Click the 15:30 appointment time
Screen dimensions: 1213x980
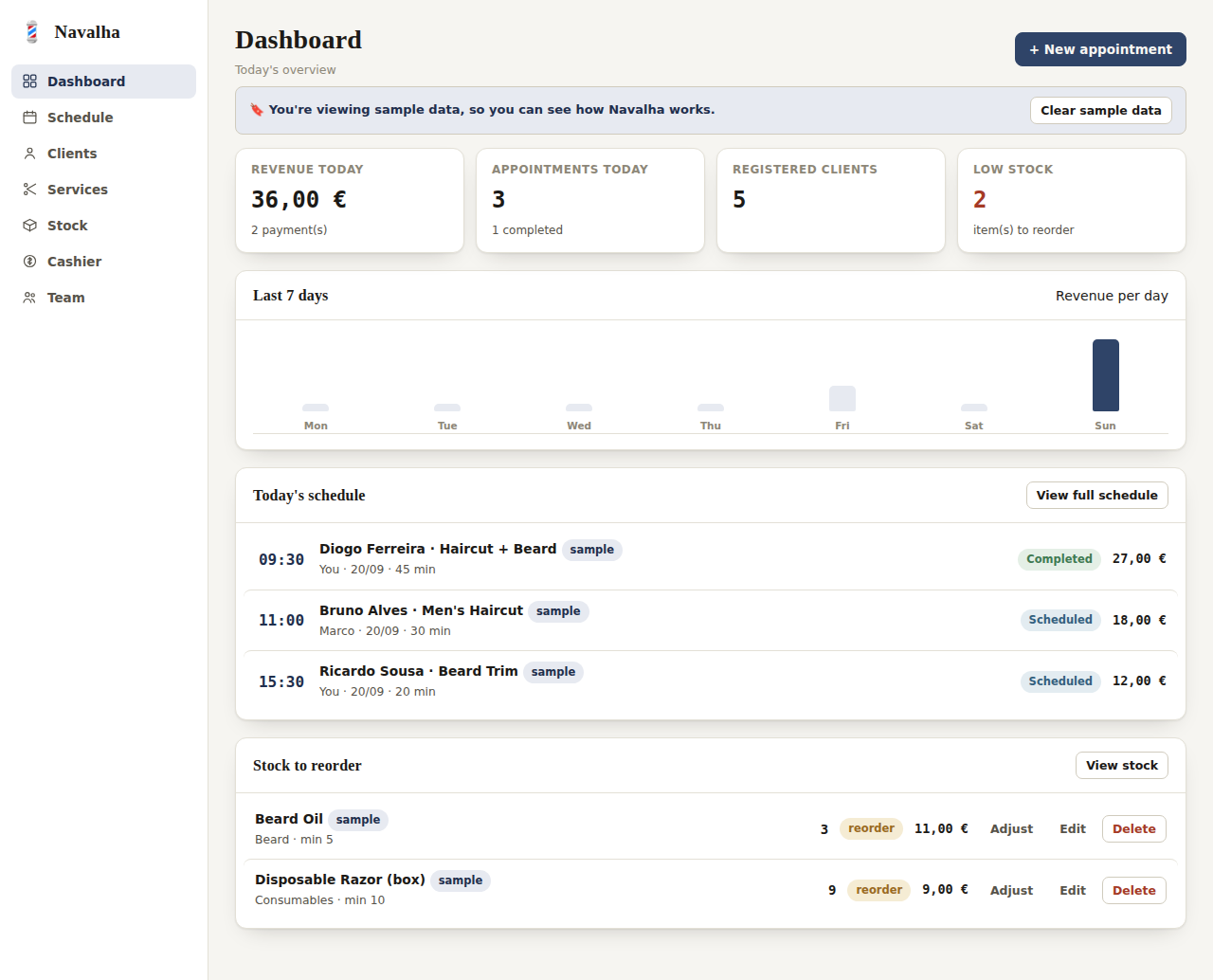click(281, 682)
